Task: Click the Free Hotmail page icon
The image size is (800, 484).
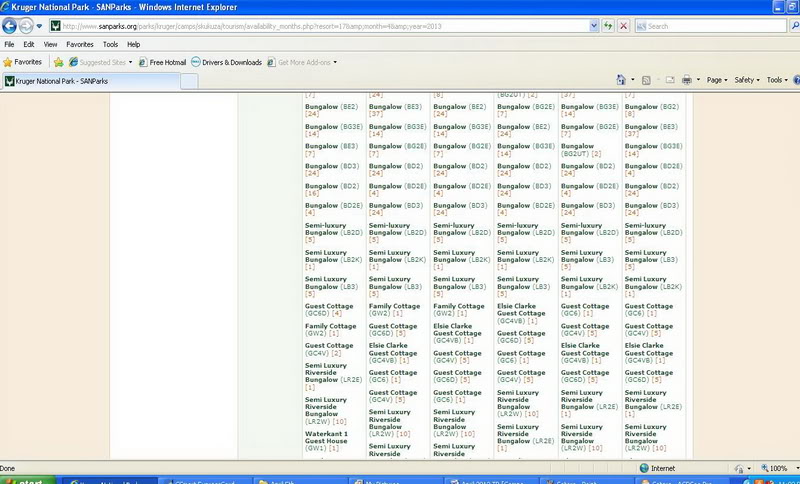Action: tap(143, 62)
